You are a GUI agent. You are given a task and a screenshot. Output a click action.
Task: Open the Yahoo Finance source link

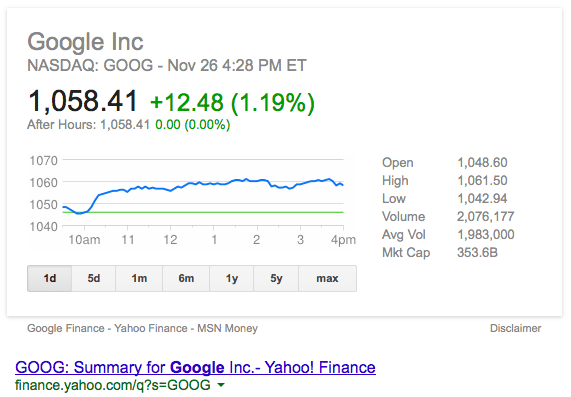(151, 328)
